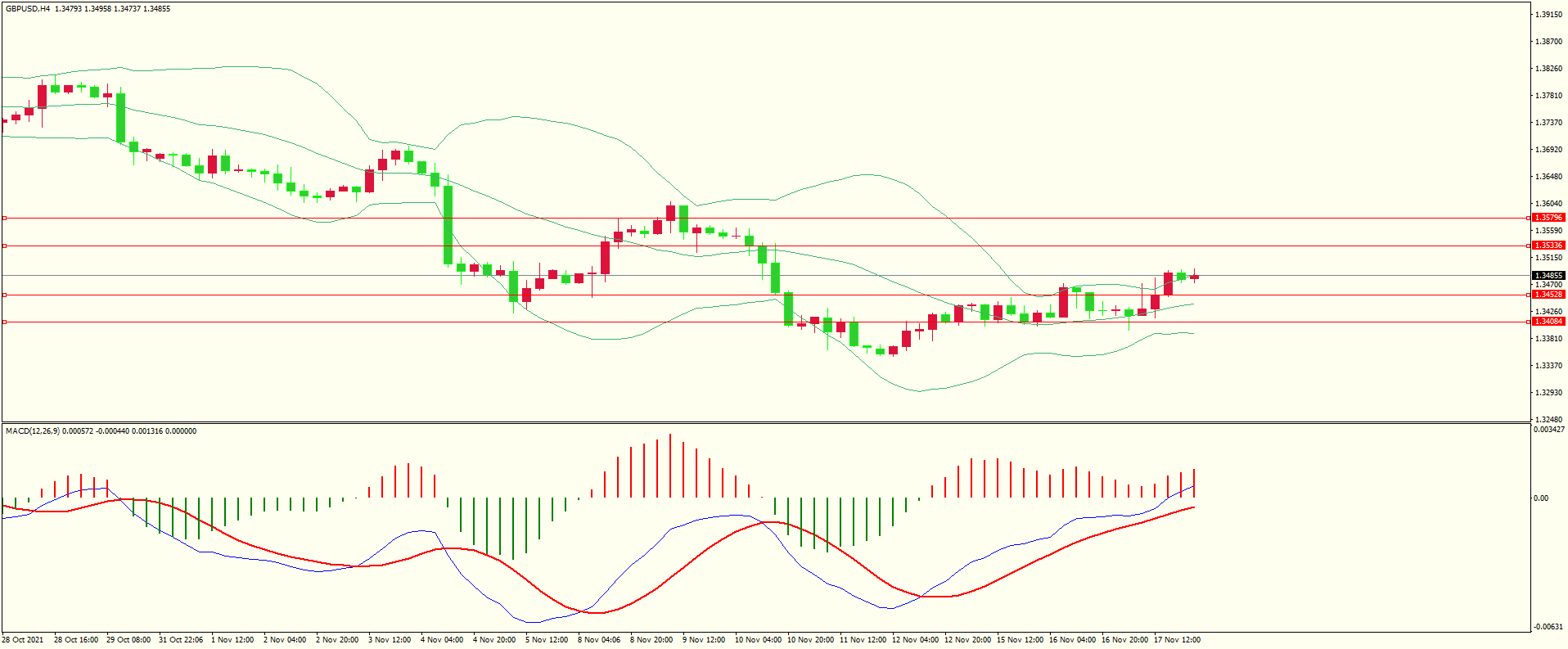This screenshot has width=1568, height=649.
Task: Click the MACD zero level label 0.00
Action: 1541,498
